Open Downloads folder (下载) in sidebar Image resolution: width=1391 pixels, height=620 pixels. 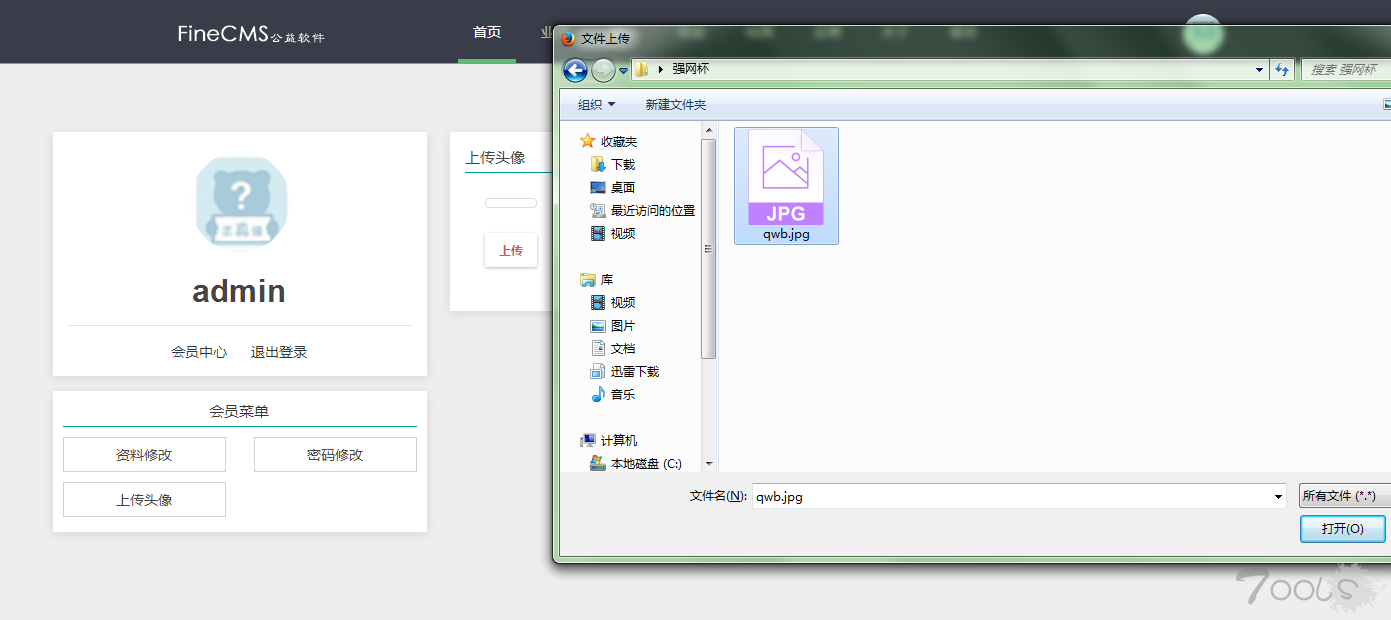(622, 164)
